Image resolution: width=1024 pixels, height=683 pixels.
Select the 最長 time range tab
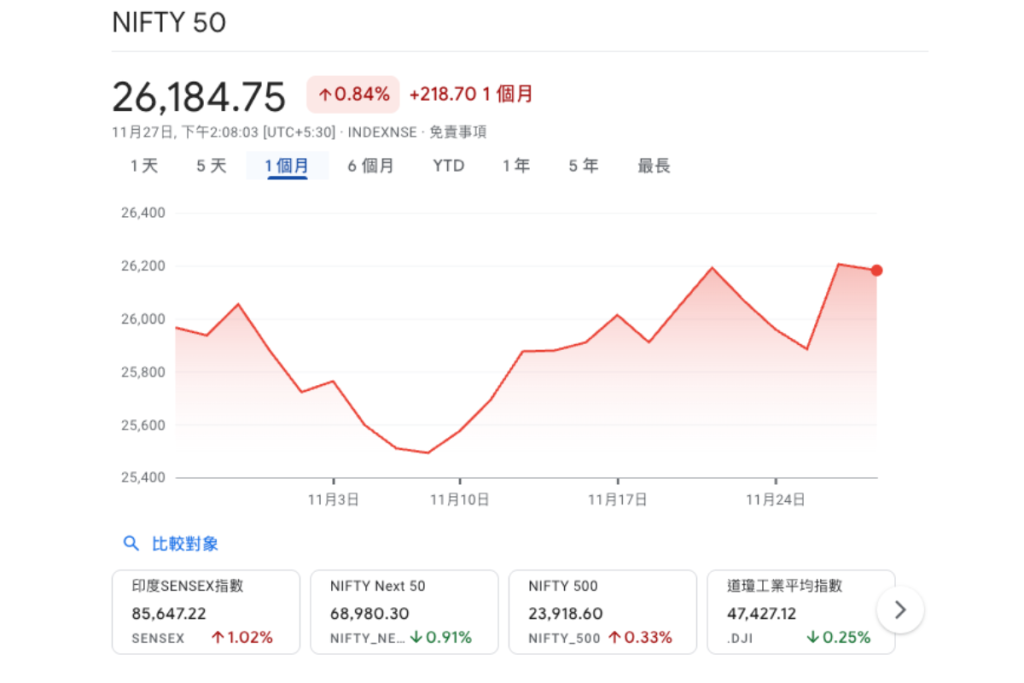click(654, 166)
